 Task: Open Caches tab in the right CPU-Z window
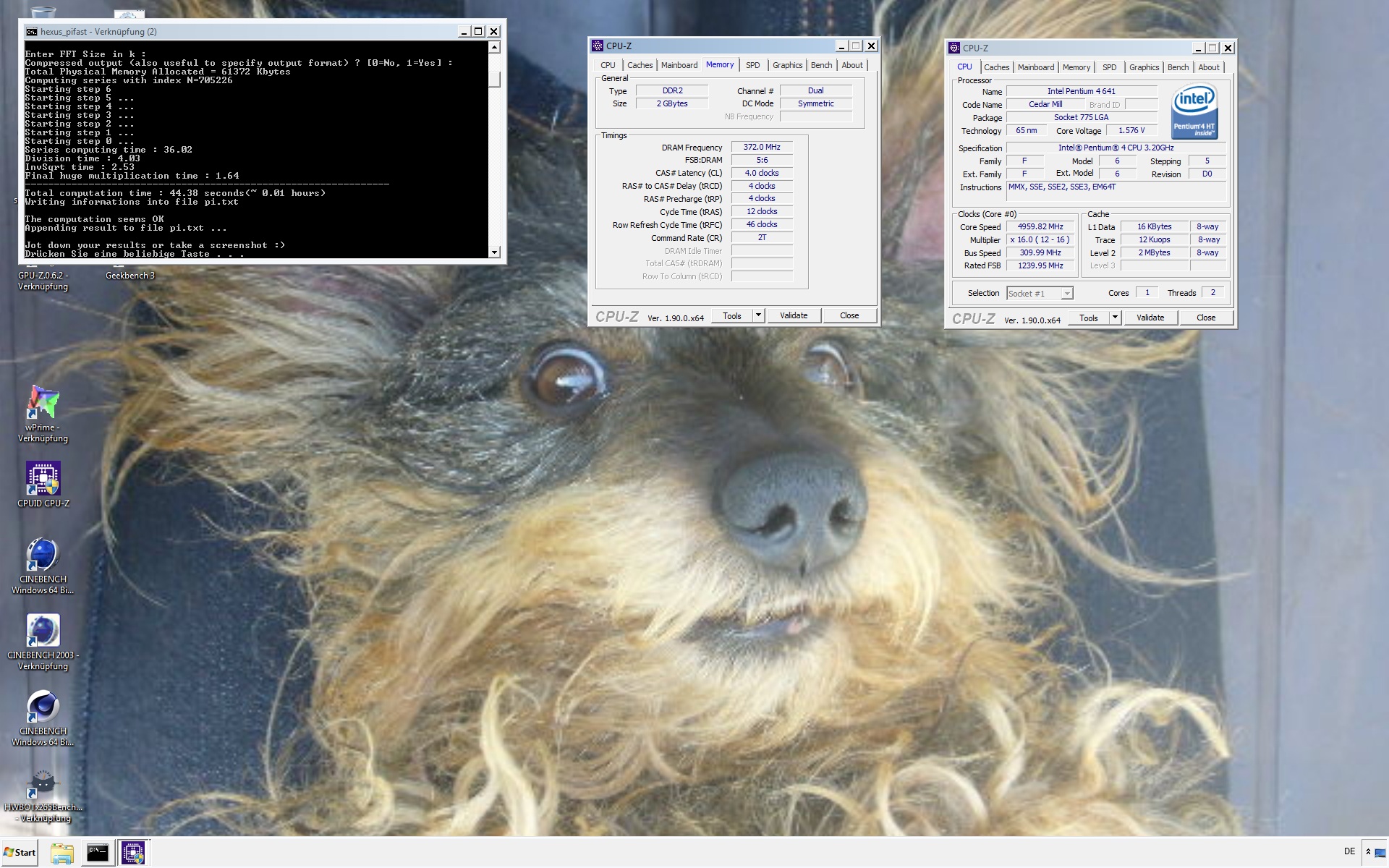tap(996, 67)
